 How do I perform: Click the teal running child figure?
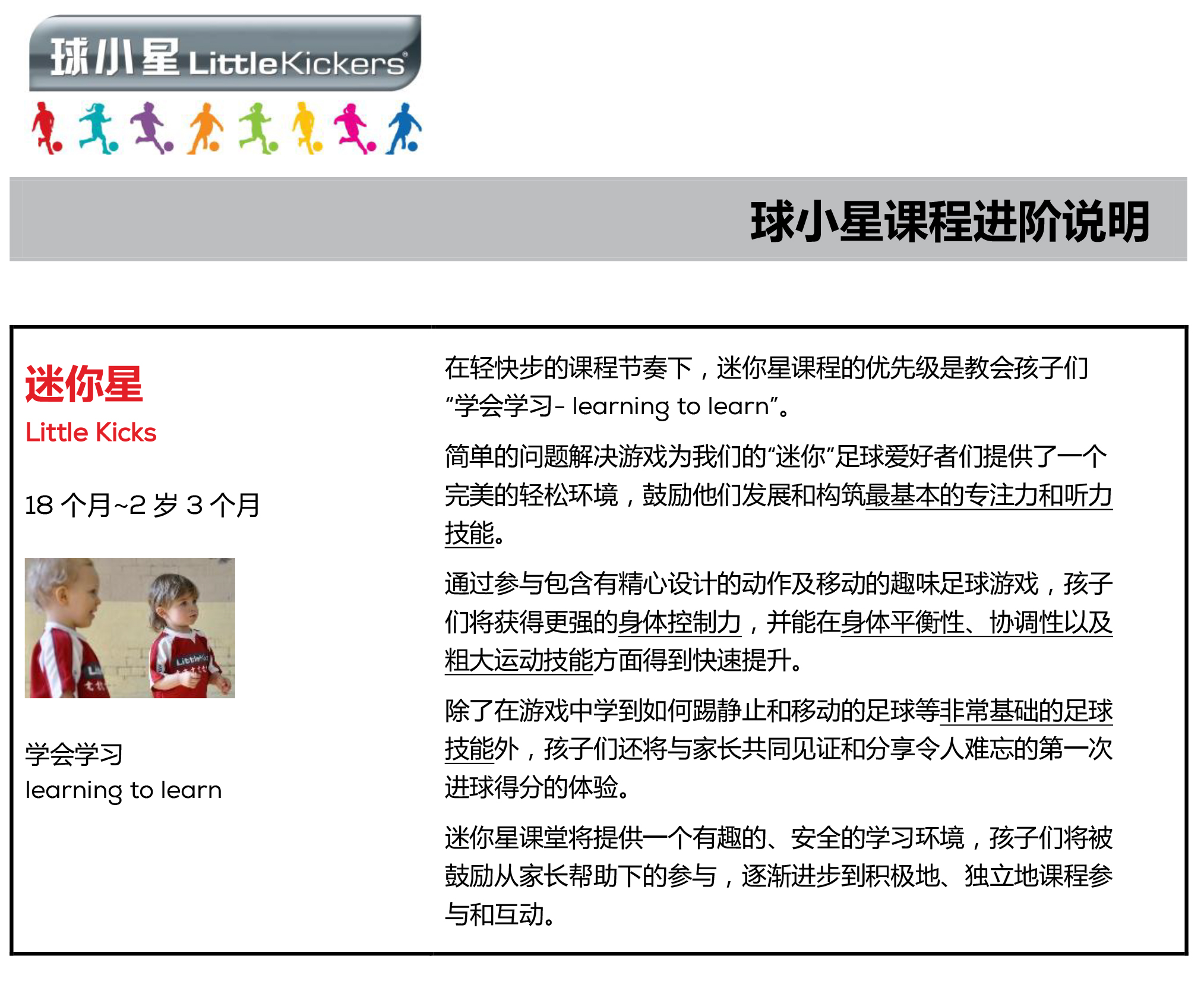point(99,128)
